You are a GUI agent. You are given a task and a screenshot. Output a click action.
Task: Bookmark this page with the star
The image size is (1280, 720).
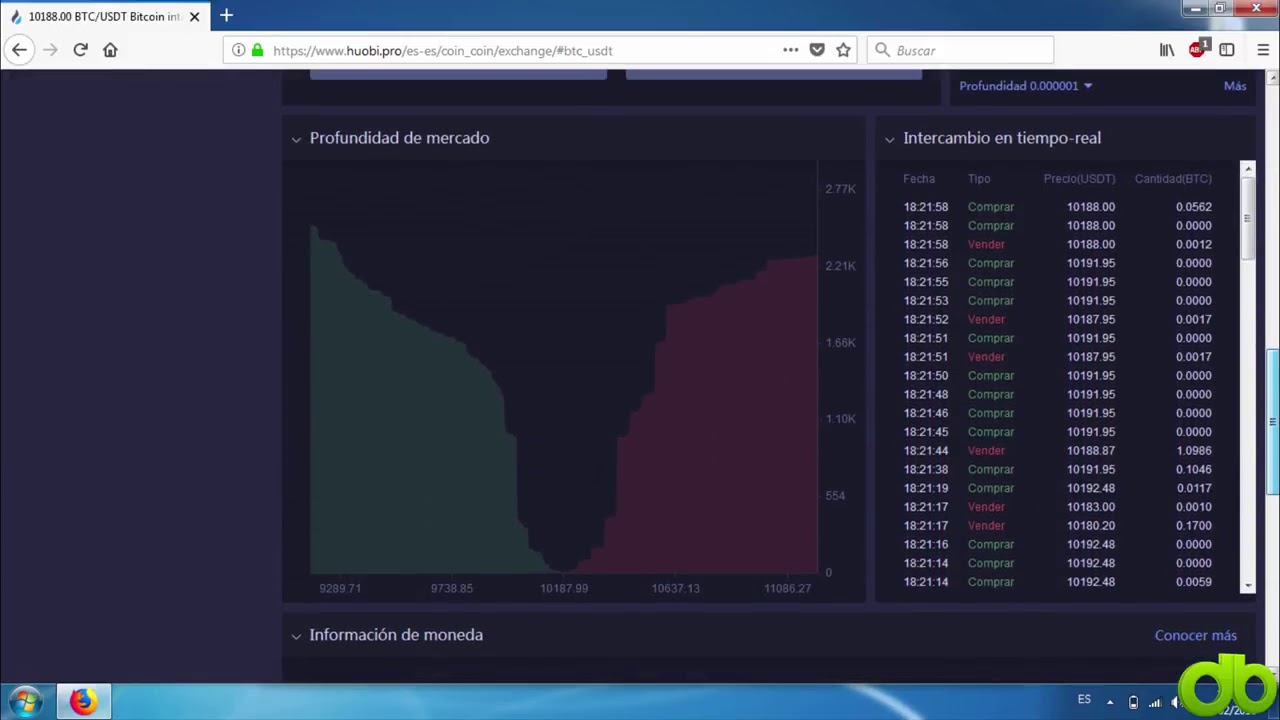pyautogui.click(x=843, y=50)
